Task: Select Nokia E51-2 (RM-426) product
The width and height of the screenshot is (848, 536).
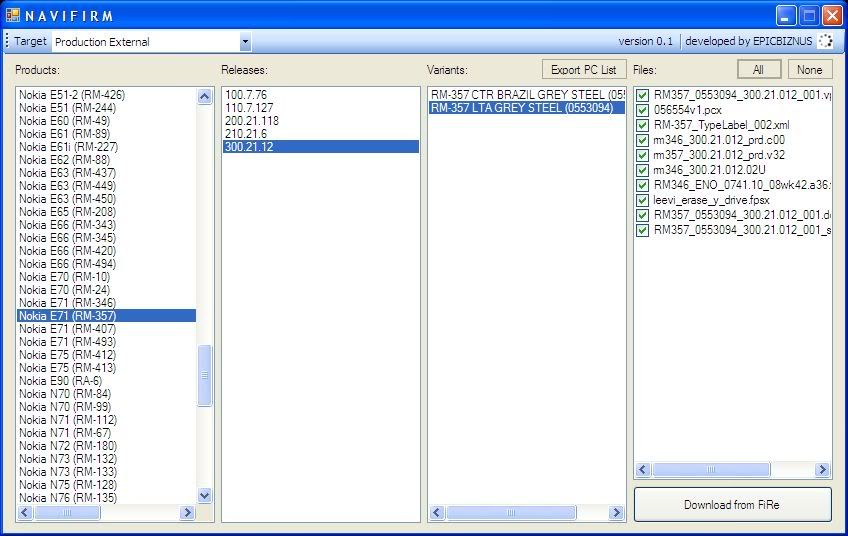Action: point(107,95)
